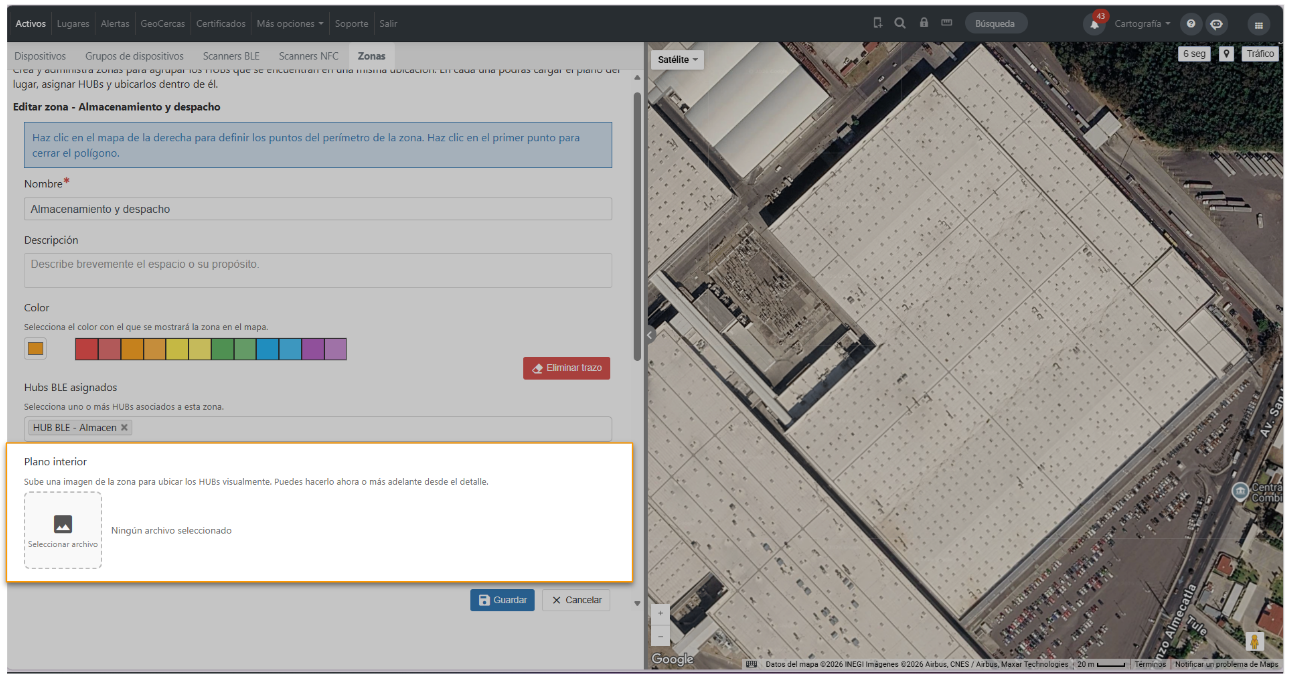1289x680 pixels.
Task: Click the Nombre input field
Action: click(318, 209)
